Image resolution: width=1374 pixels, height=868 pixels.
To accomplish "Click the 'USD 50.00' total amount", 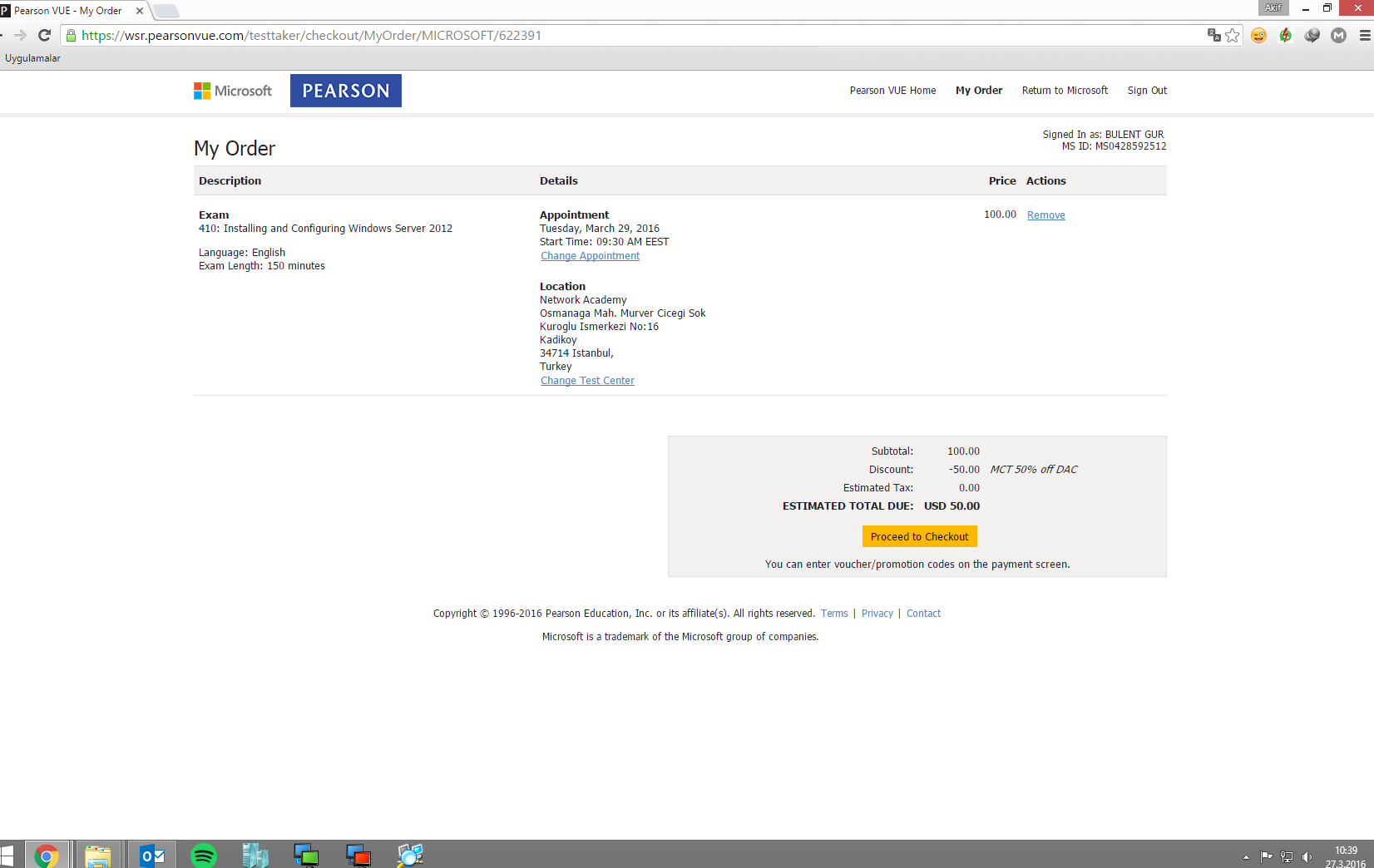I will tap(951, 506).
